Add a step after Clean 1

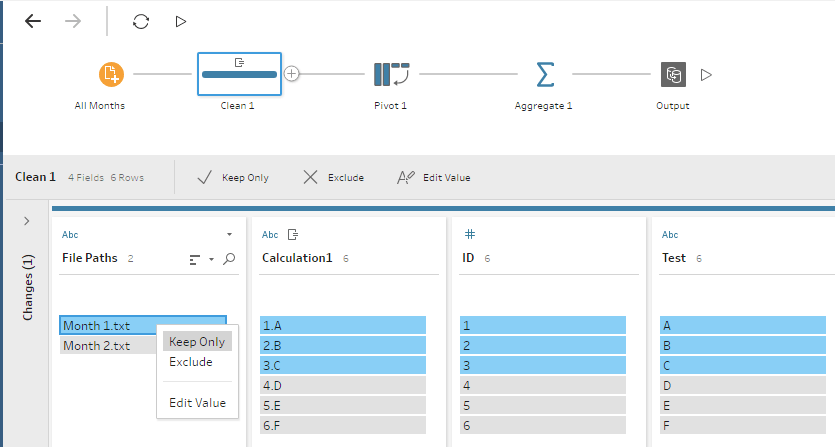[x=292, y=73]
